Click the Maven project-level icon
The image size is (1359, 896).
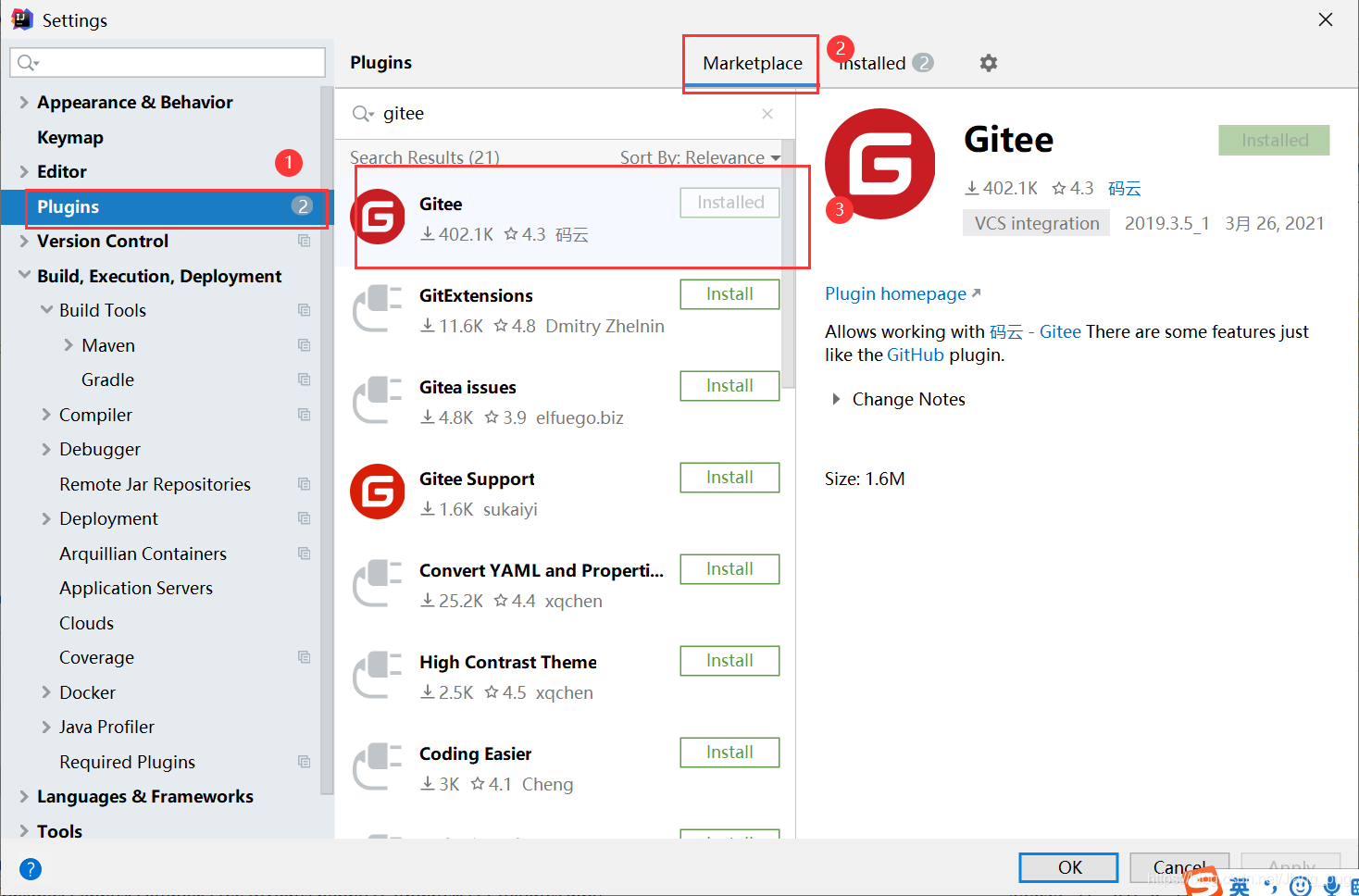[x=304, y=345]
